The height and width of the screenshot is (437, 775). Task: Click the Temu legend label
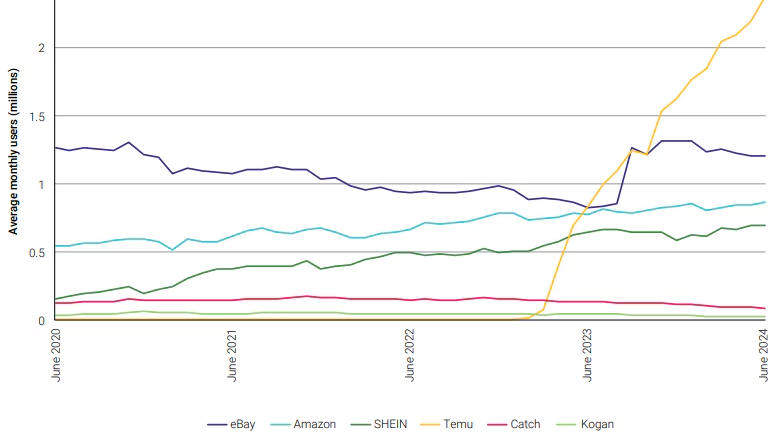coord(458,424)
